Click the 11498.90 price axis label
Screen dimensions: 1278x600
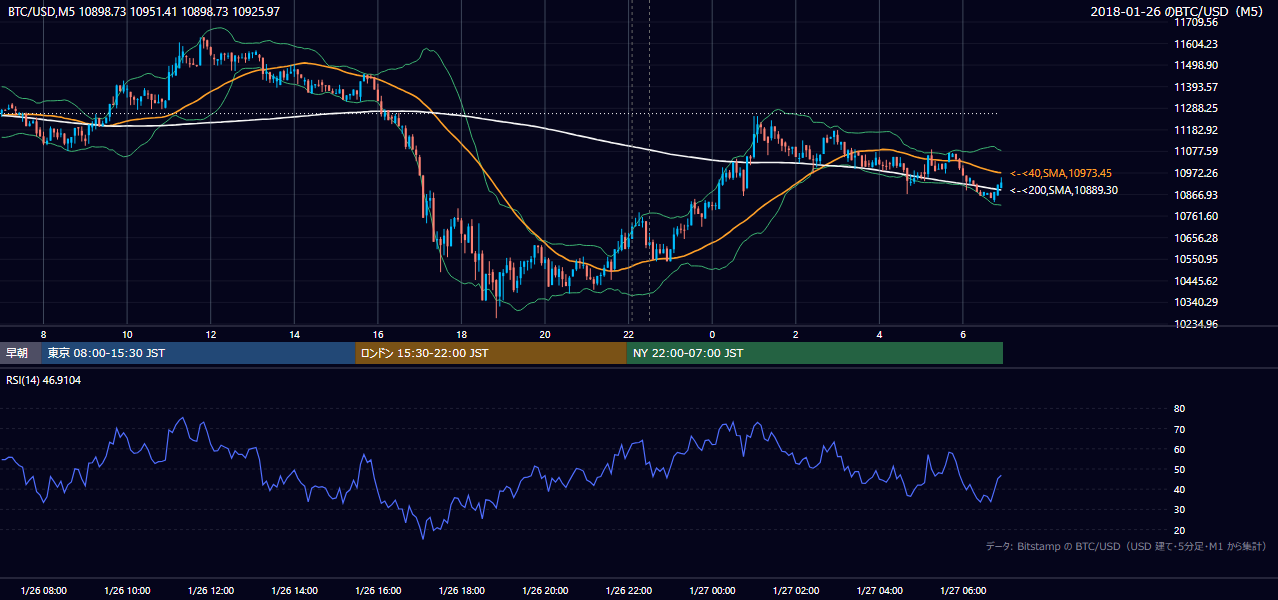tap(1196, 65)
